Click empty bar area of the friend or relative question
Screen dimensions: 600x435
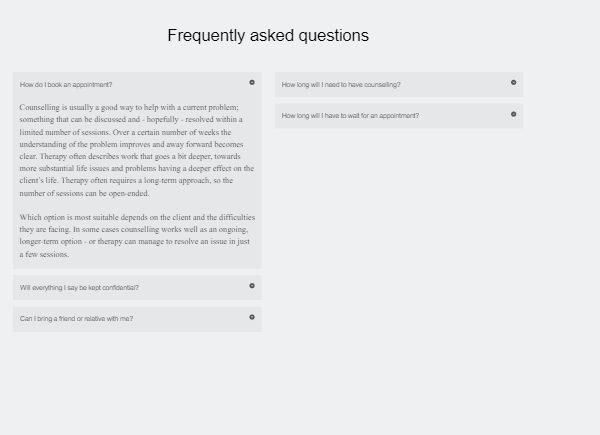[191, 319]
